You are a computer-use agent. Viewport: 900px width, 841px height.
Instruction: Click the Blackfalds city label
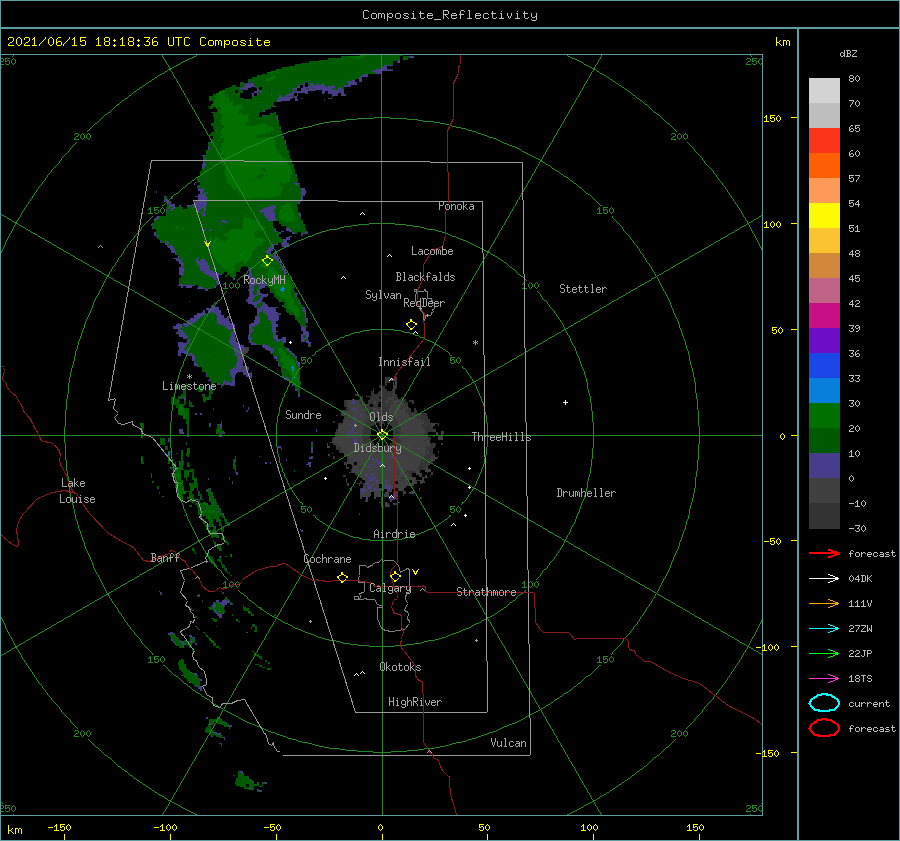point(425,277)
